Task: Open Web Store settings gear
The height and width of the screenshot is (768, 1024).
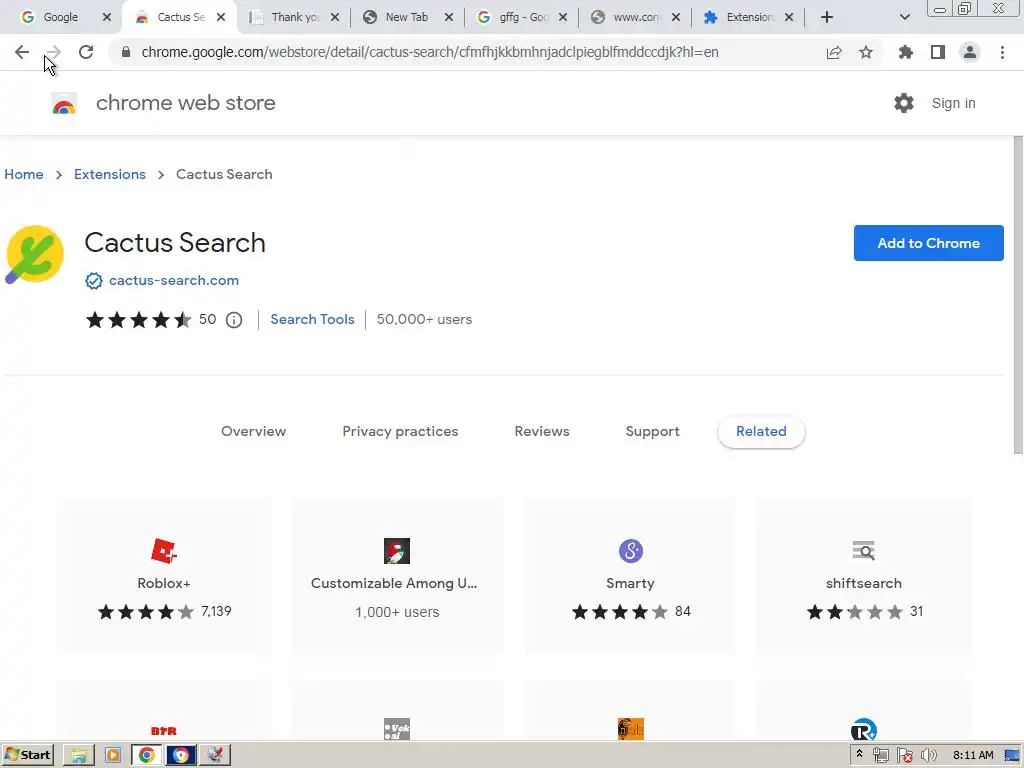Action: [904, 103]
